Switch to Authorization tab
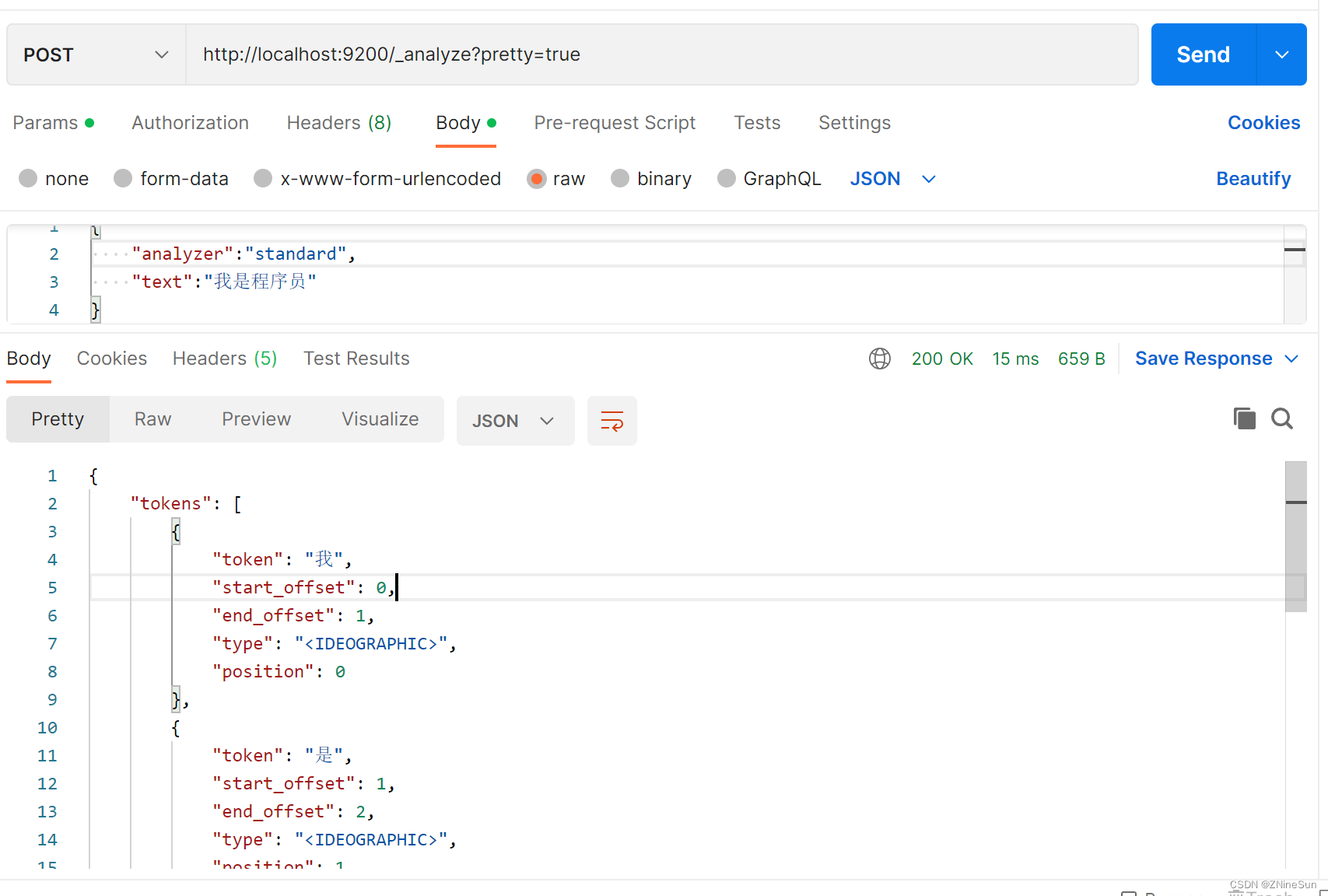This screenshot has height=896, width=1328. click(191, 123)
